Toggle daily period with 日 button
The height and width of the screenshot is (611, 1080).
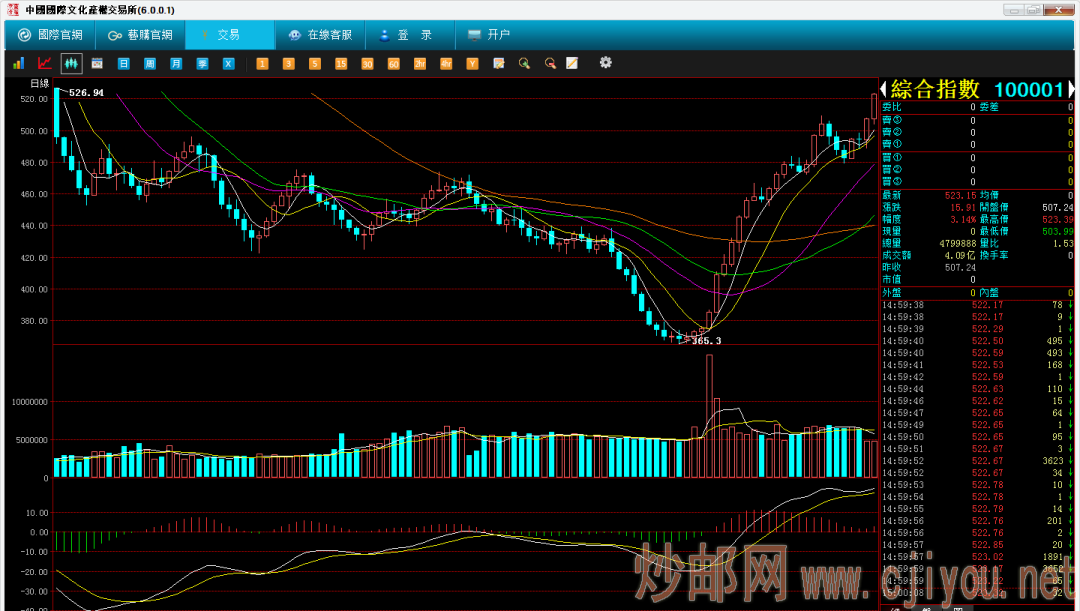pyautogui.click(x=124, y=64)
